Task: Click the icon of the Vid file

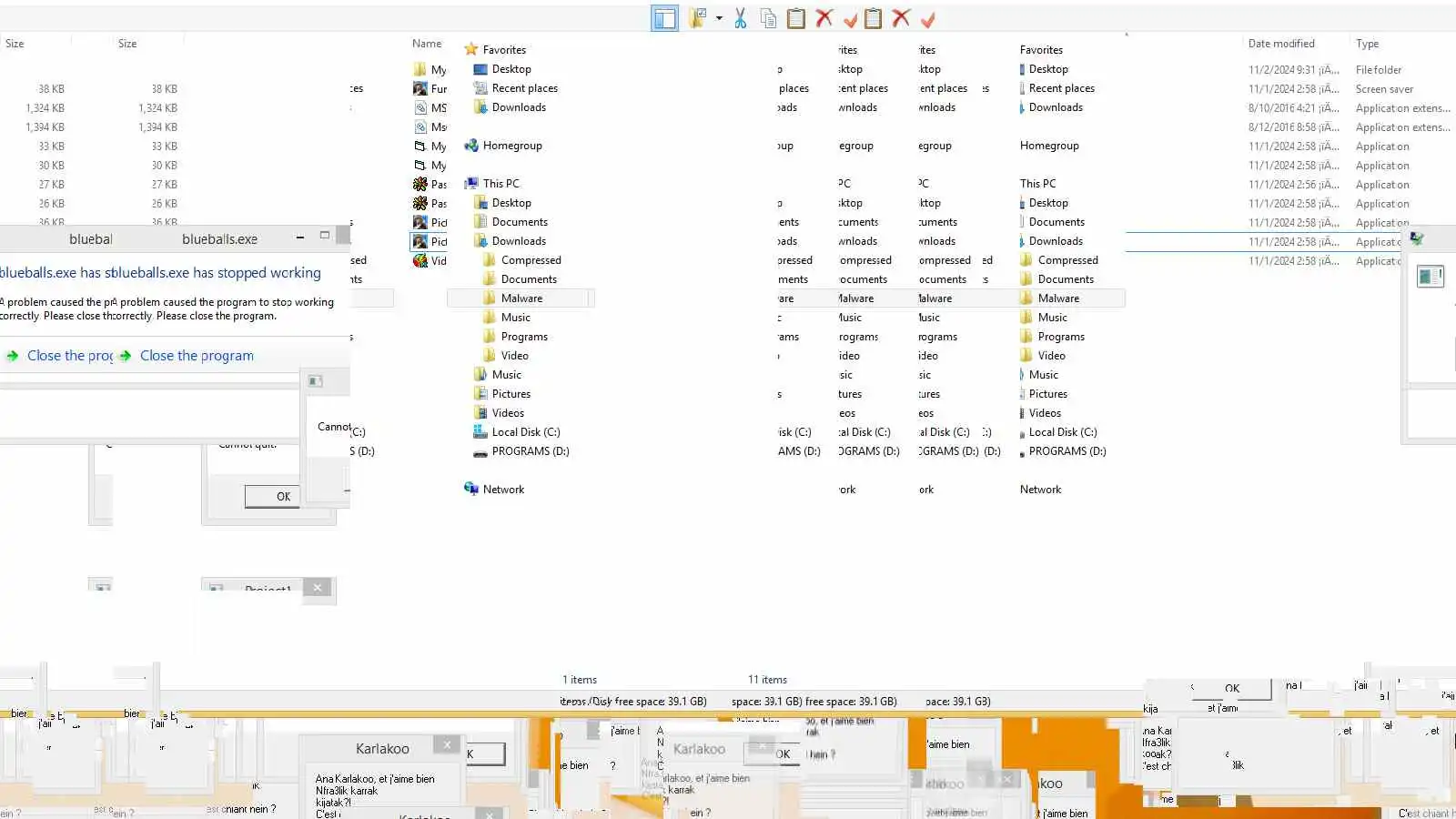Action: (x=420, y=260)
